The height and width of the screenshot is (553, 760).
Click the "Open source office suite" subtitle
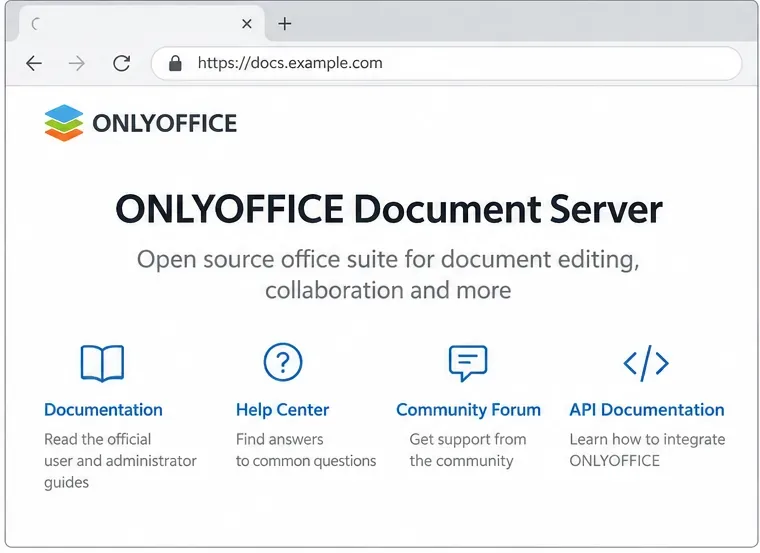[388, 275]
